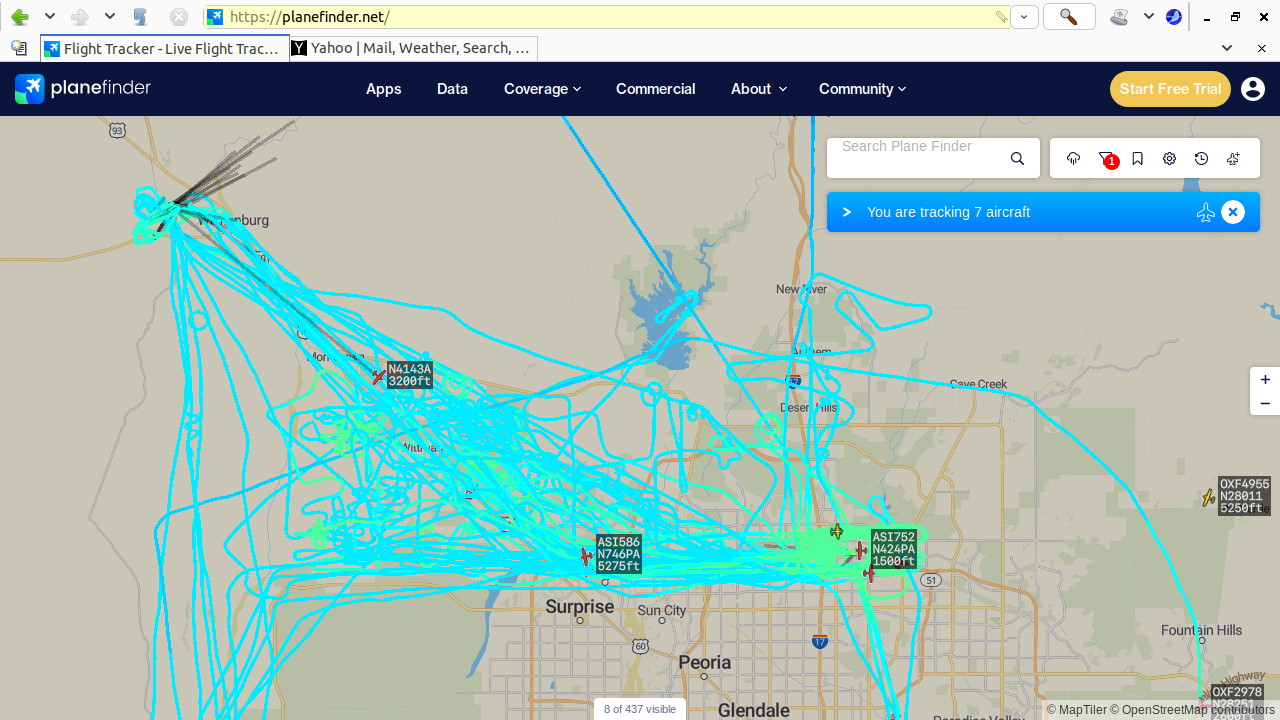Open the map settings gear icon
This screenshot has height=720, width=1280.
1170,159
